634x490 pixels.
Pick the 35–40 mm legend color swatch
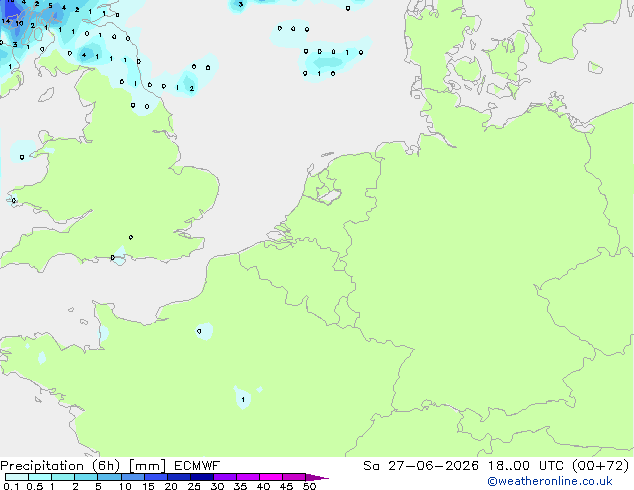click(247, 477)
